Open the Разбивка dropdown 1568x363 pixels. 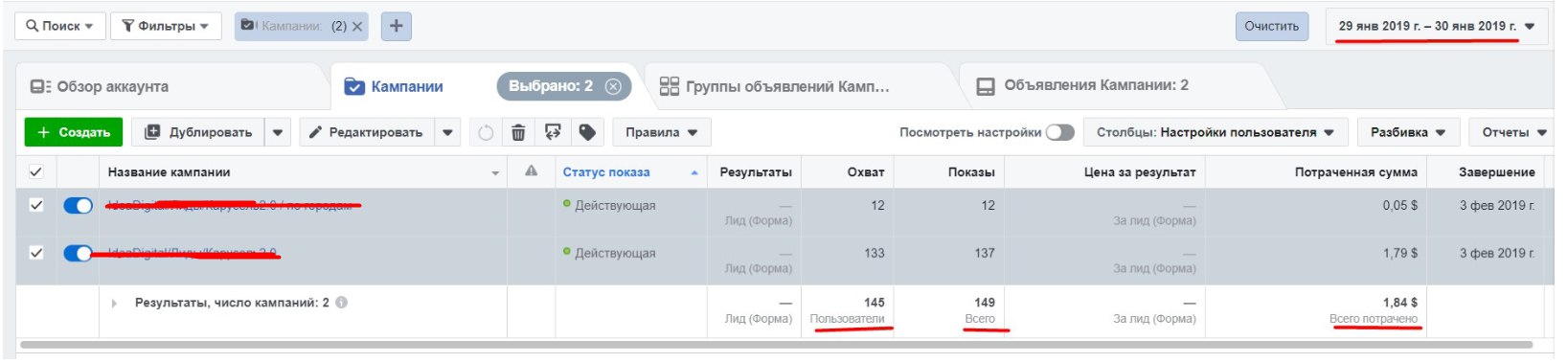pos(1407,132)
